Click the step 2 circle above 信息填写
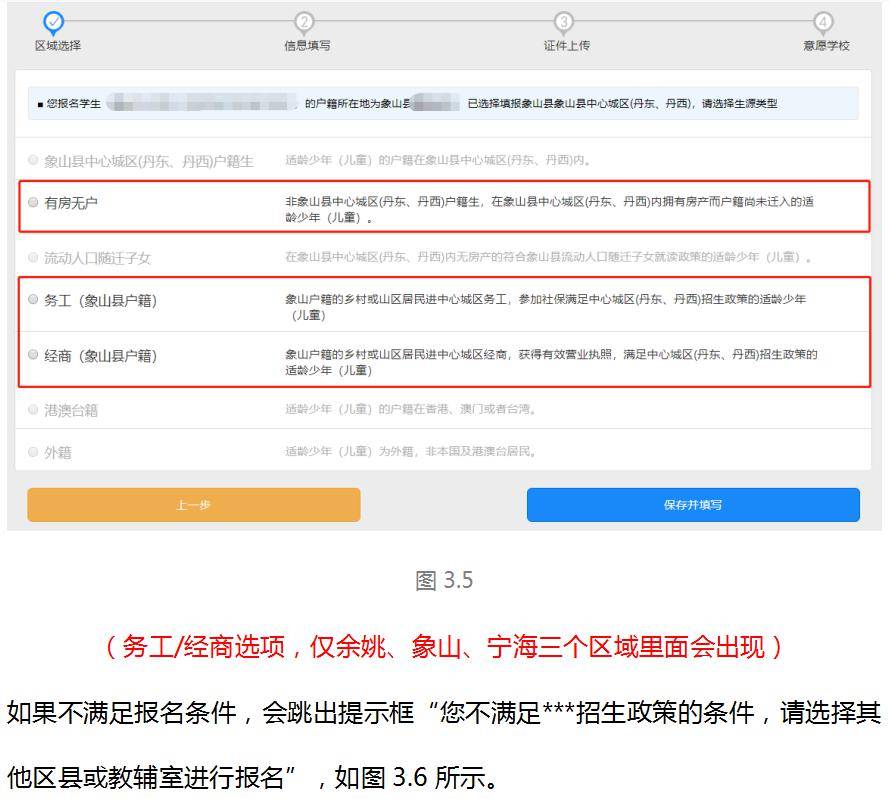The width and height of the screenshot is (889, 799). 305,22
